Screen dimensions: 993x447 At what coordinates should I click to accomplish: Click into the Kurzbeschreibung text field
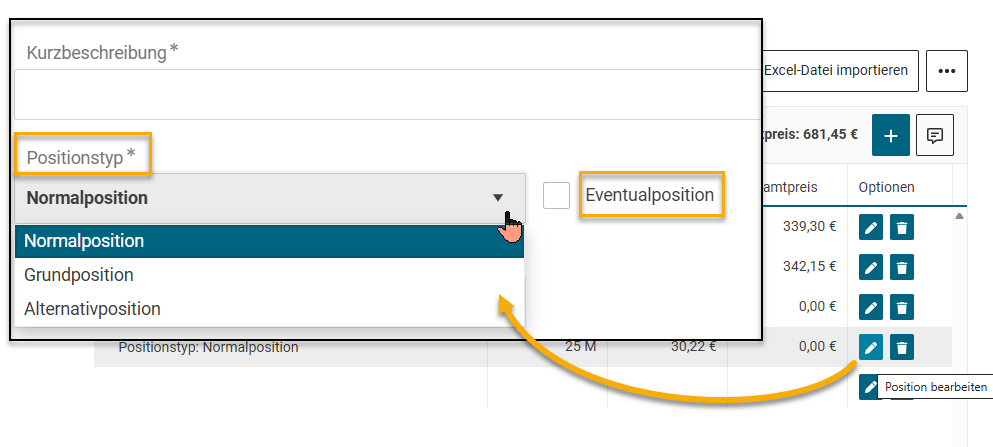pyautogui.click(x=385, y=94)
